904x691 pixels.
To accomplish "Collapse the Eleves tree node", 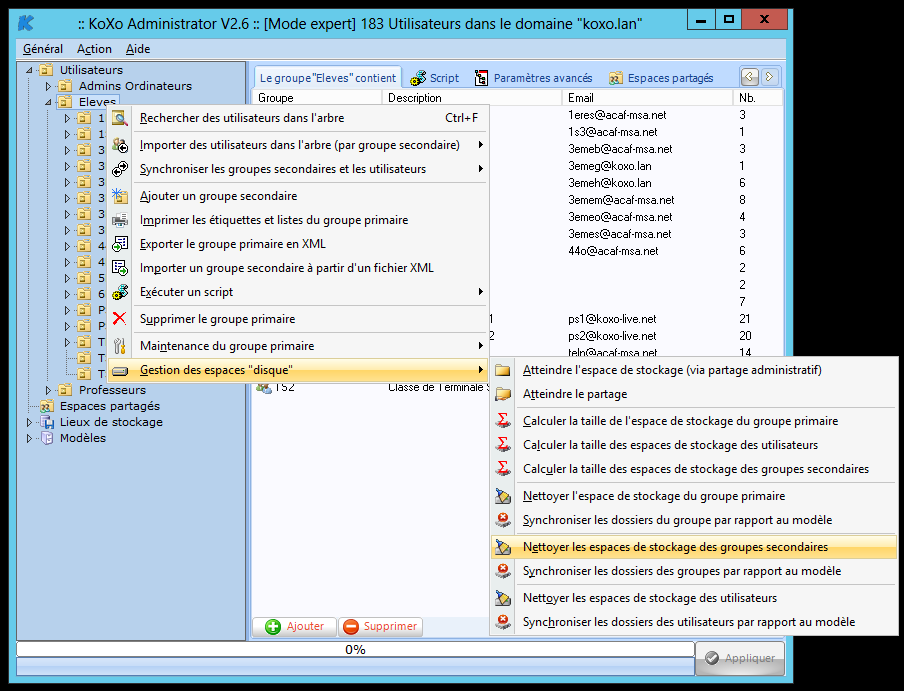I will (48, 103).
